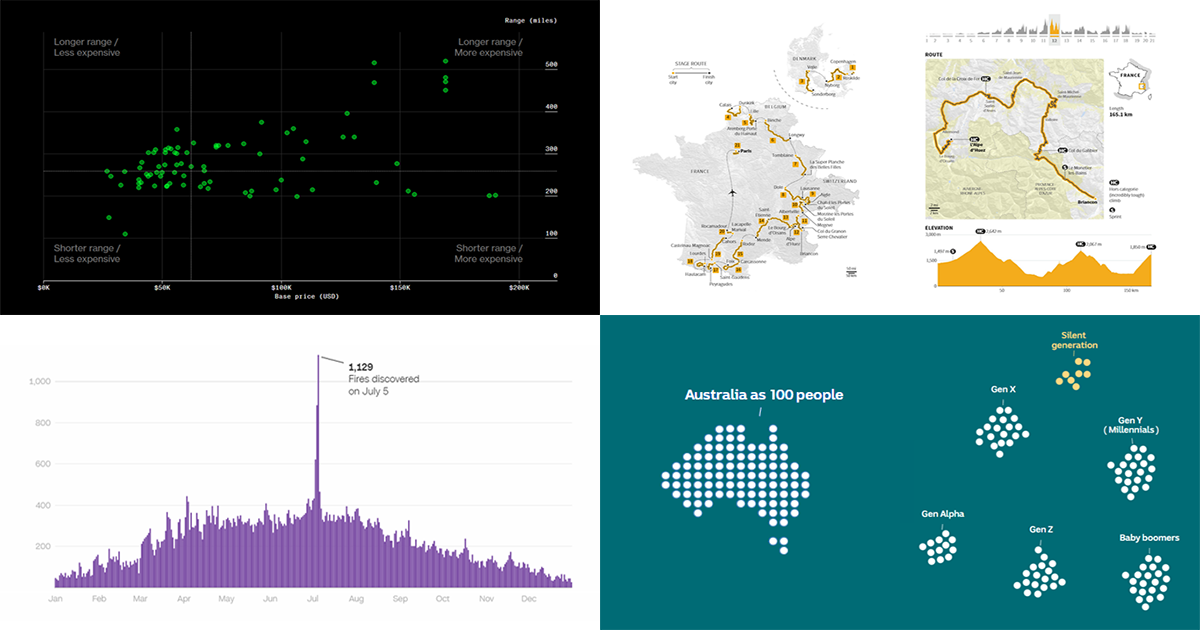The width and height of the screenshot is (1200, 630).
Task: Open the ROUTE section header
Action: [932, 54]
